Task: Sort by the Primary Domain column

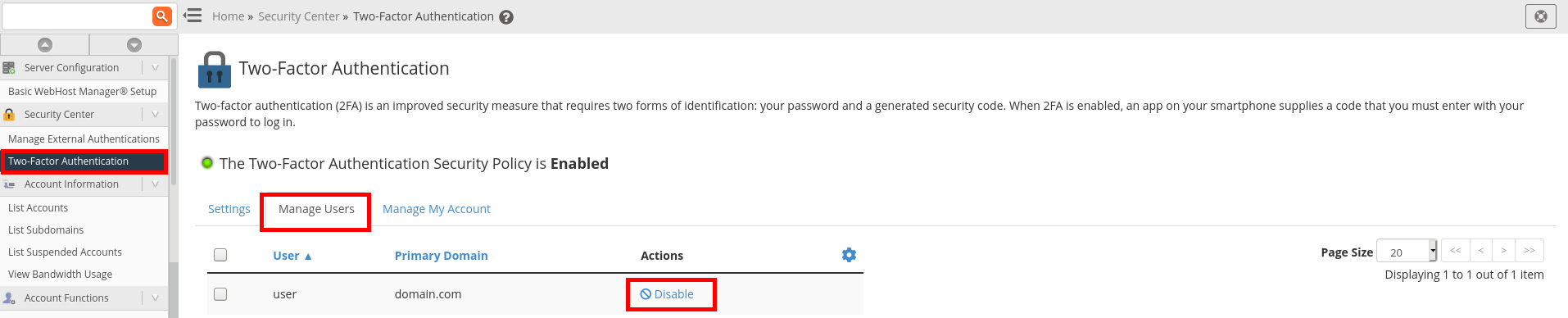Action: coord(442,256)
